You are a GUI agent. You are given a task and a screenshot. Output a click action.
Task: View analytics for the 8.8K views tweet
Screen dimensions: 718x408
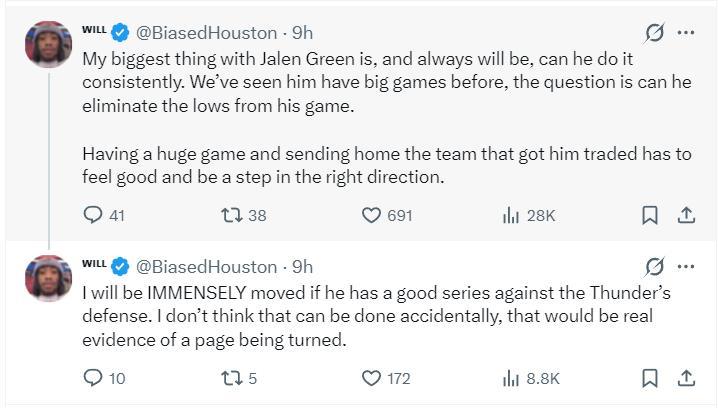point(511,378)
